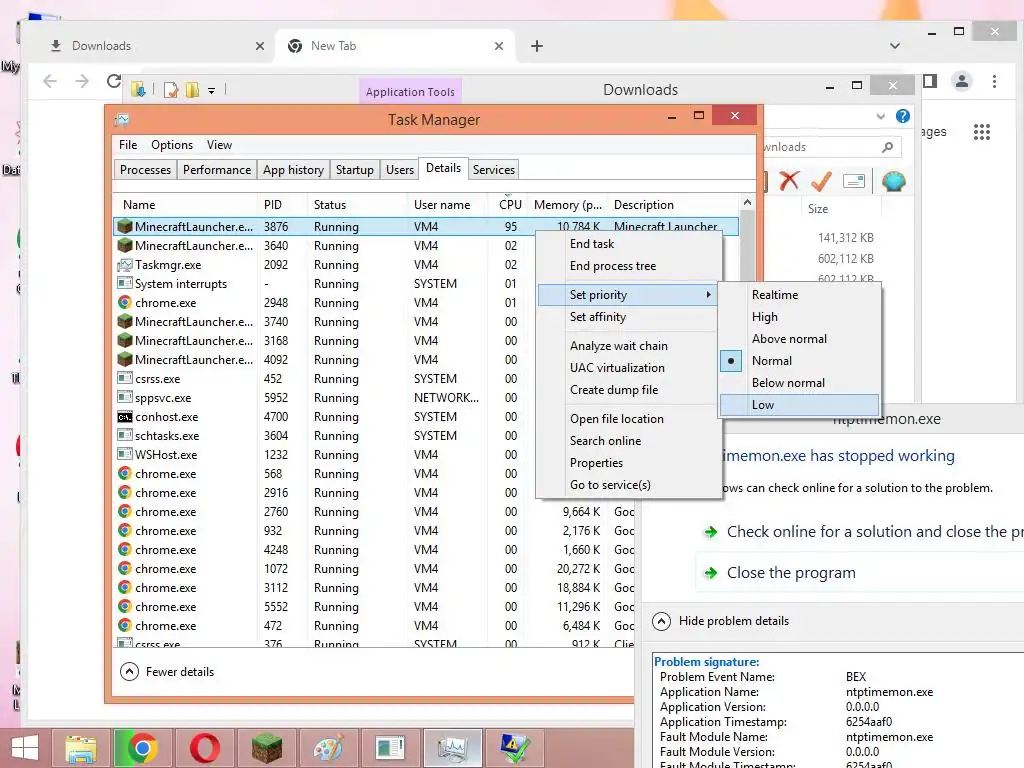Switch to the Downloads Chrome tab

[x=157, y=46]
